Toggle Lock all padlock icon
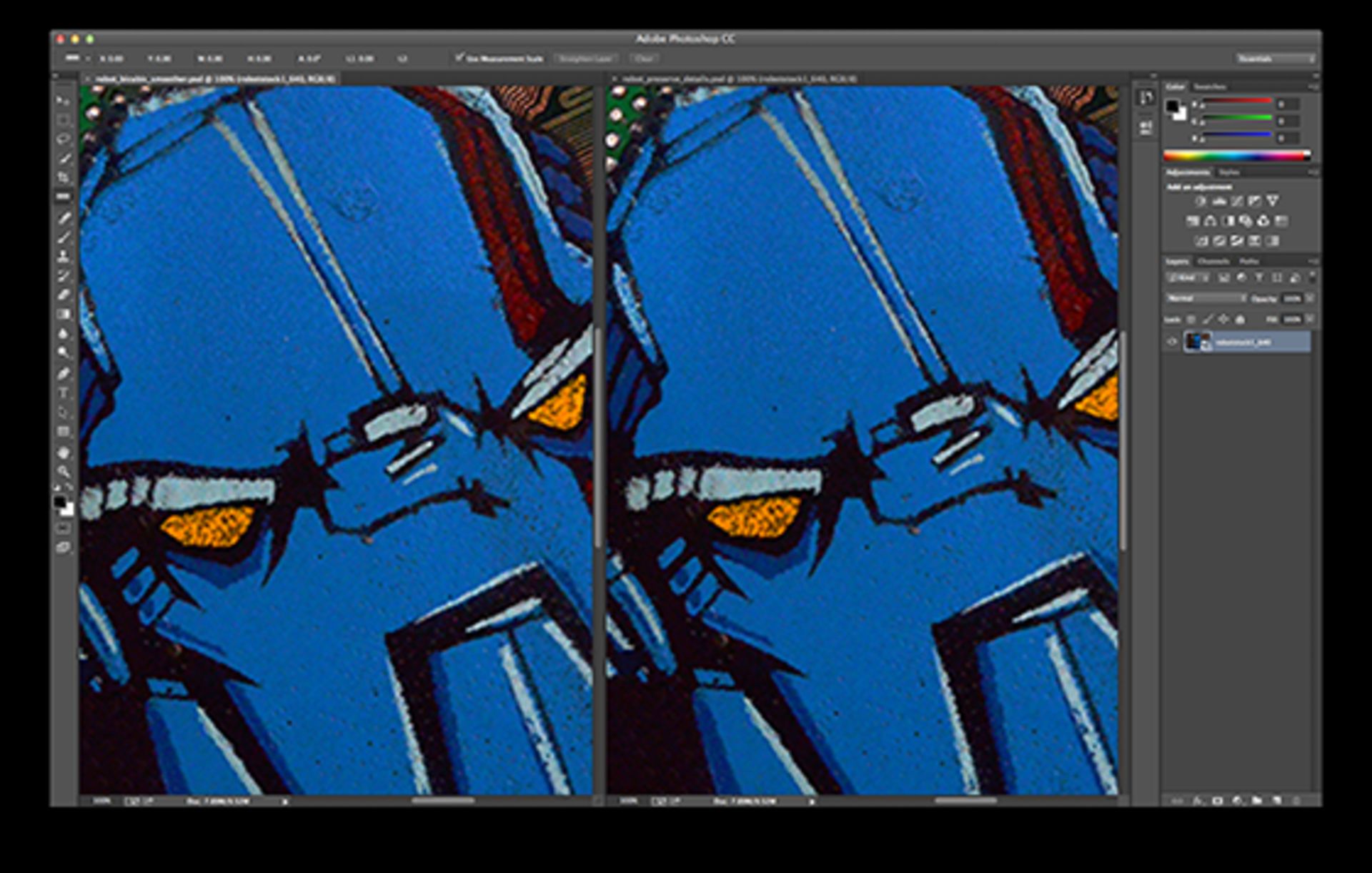Screen dimensions: 1372x873 pyautogui.click(x=1241, y=320)
